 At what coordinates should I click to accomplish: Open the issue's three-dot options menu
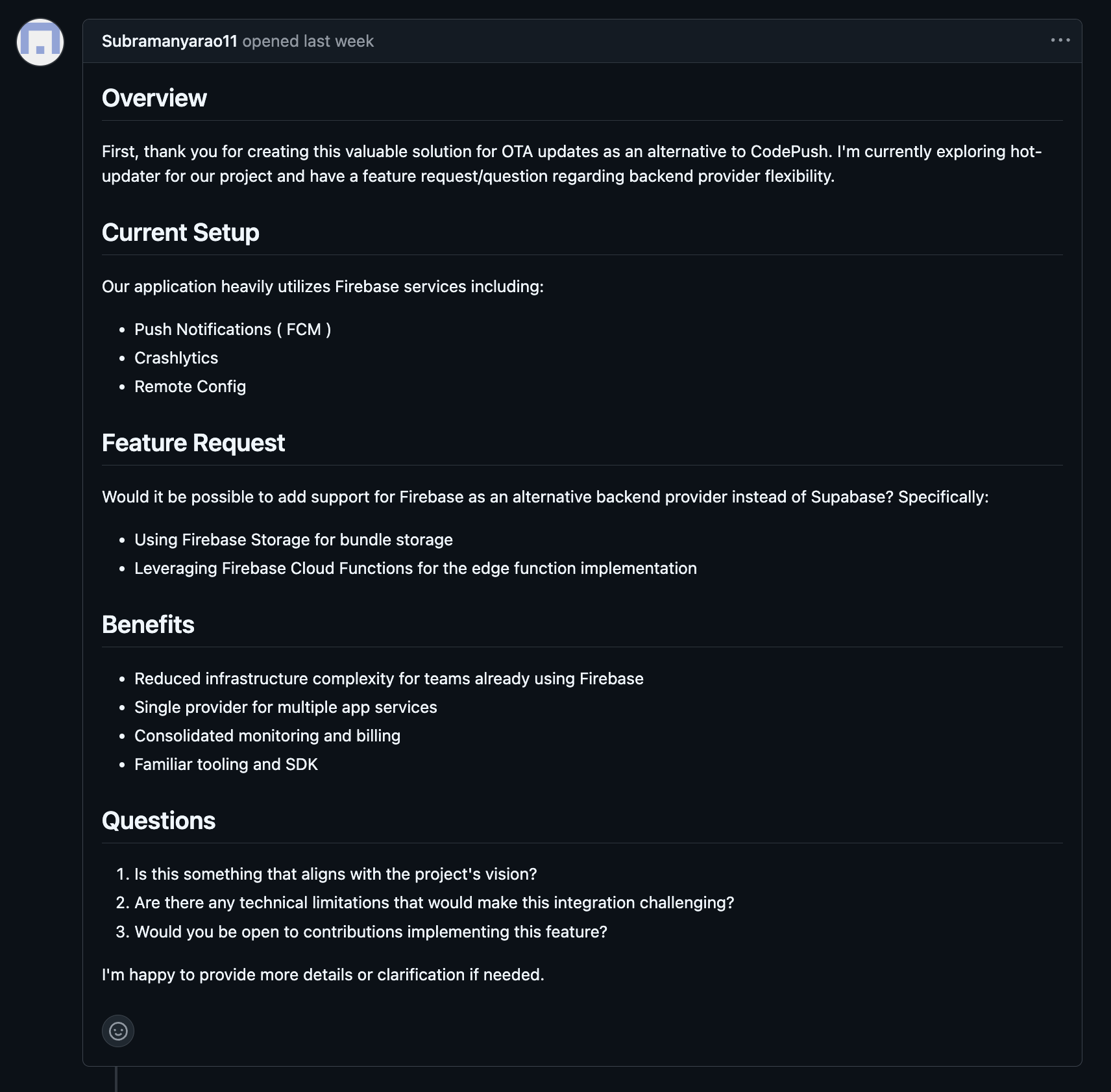coord(1060,40)
